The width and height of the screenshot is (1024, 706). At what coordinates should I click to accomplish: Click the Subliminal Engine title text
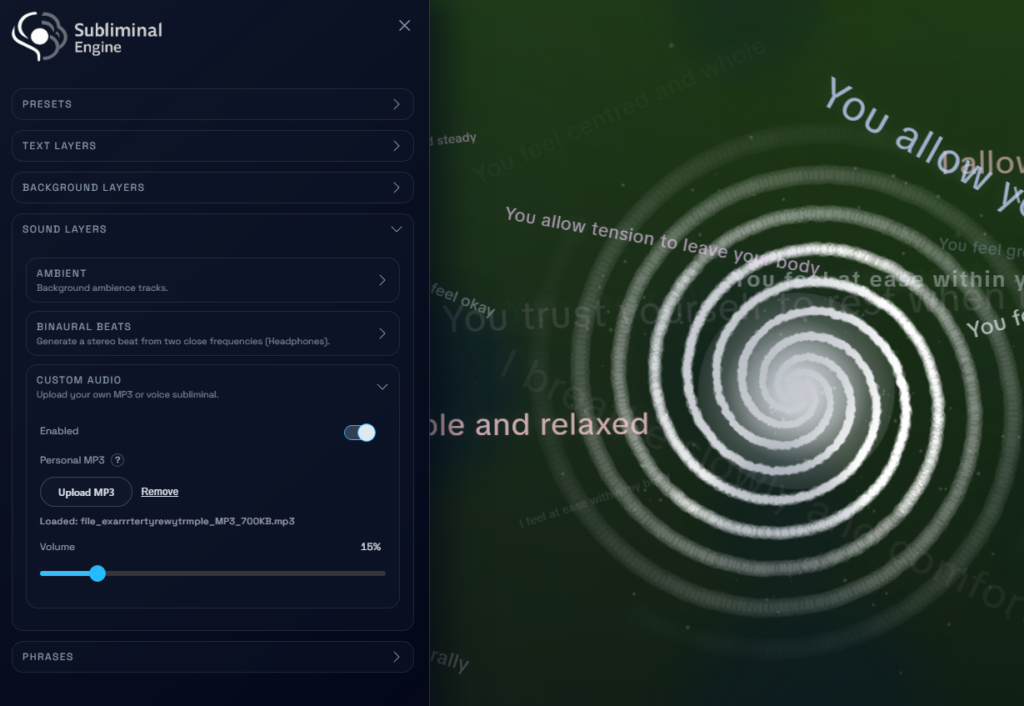tap(117, 38)
